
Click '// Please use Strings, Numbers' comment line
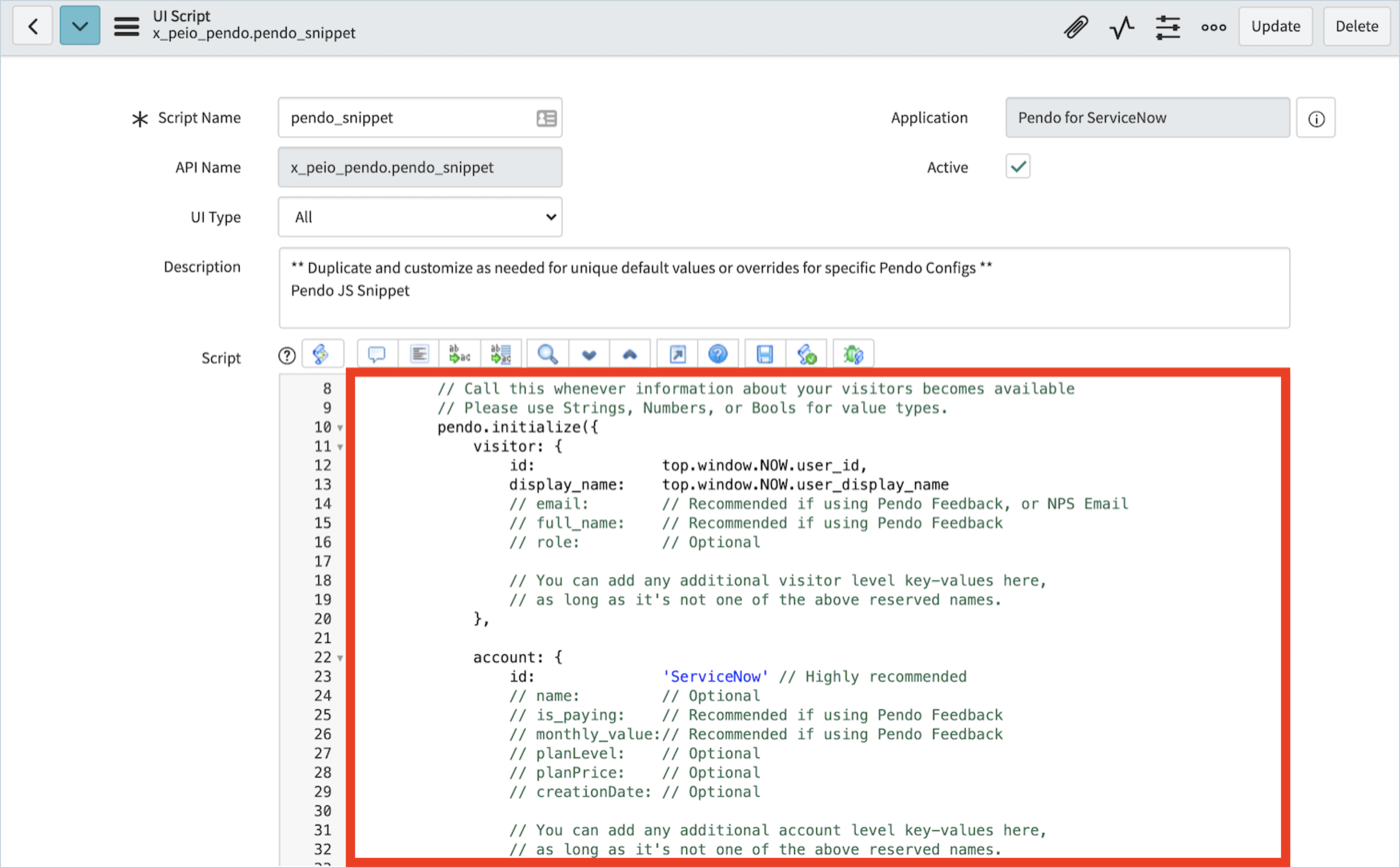pyautogui.click(x=692, y=408)
